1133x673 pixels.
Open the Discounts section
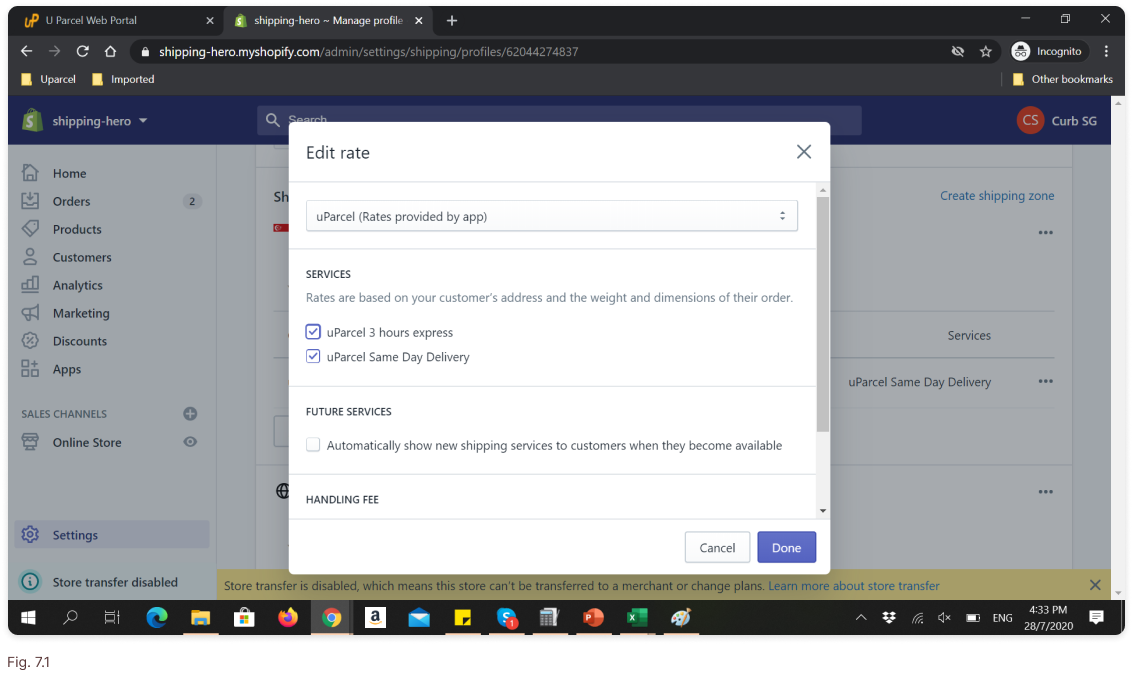(x=79, y=341)
